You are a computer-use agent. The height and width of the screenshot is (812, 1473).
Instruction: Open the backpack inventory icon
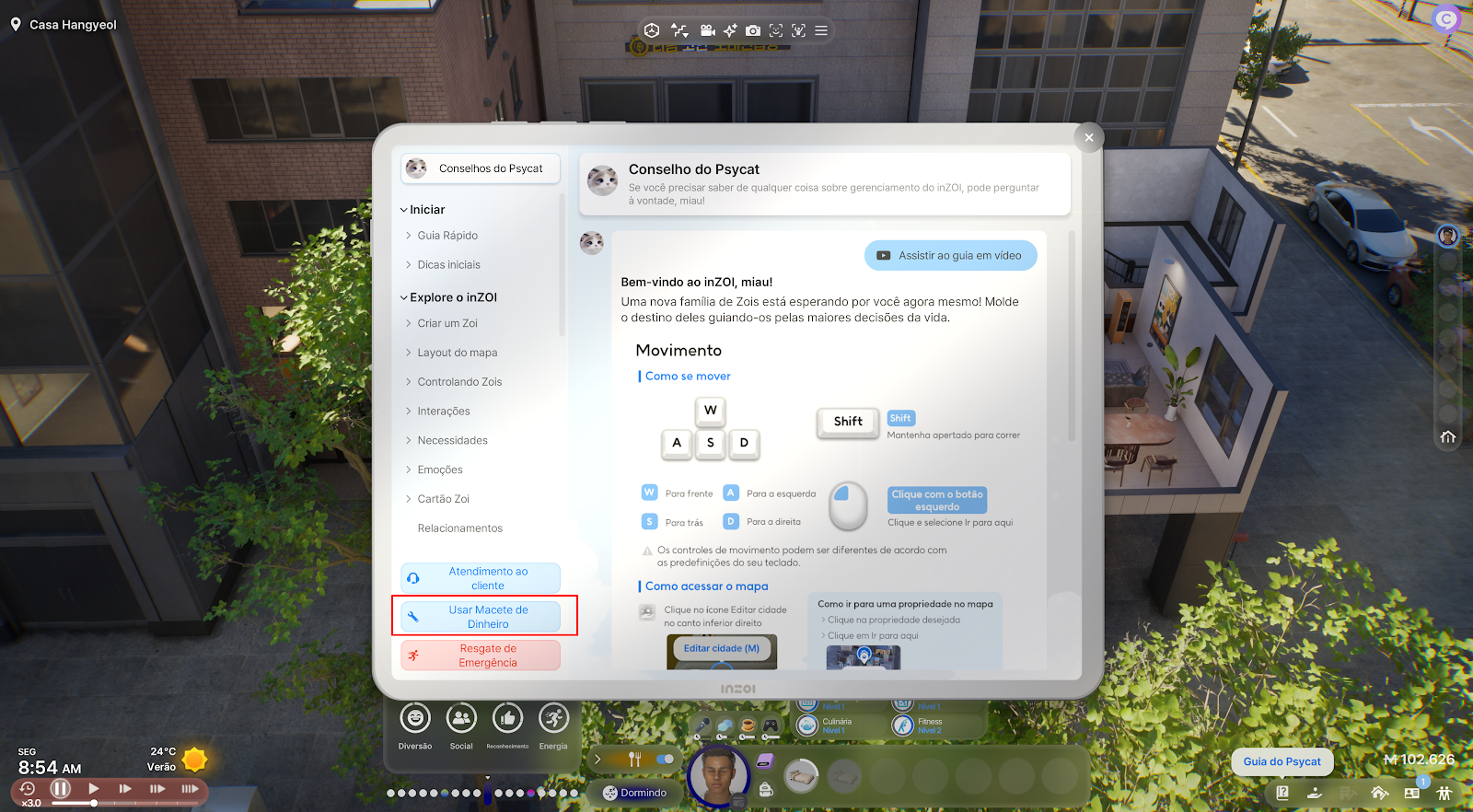[x=765, y=789]
